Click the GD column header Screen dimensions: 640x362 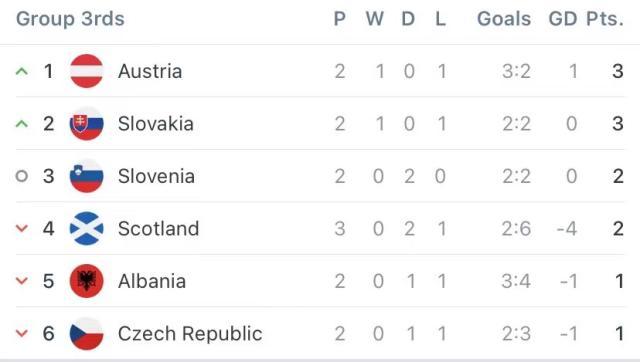coord(562,19)
